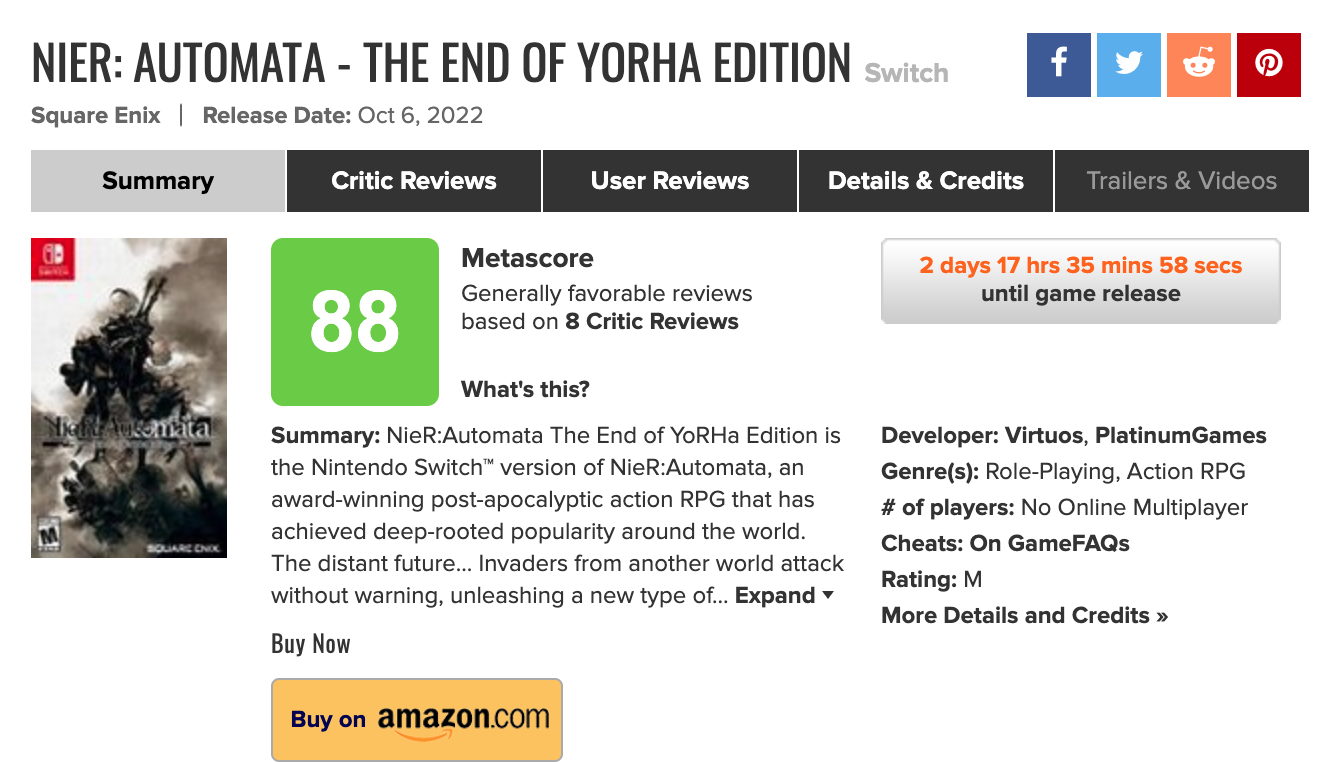This screenshot has height=762, width=1330.
Task: Share the page on Reddit
Action: pos(1198,65)
